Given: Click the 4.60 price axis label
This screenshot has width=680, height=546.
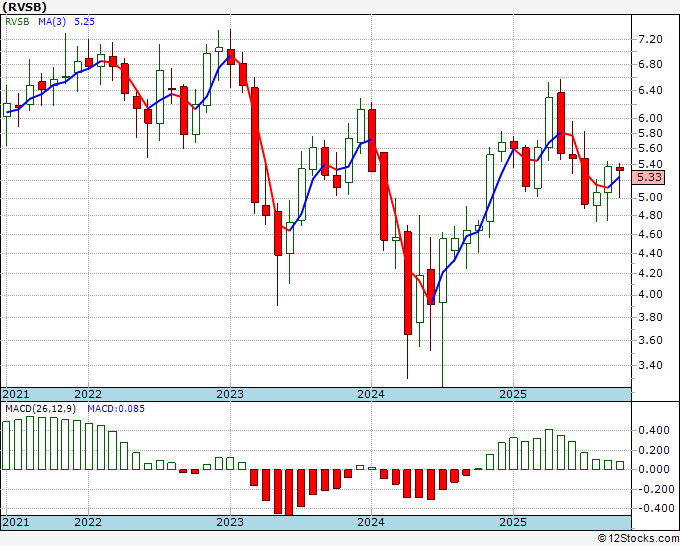Looking at the screenshot, I should pos(650,234).
